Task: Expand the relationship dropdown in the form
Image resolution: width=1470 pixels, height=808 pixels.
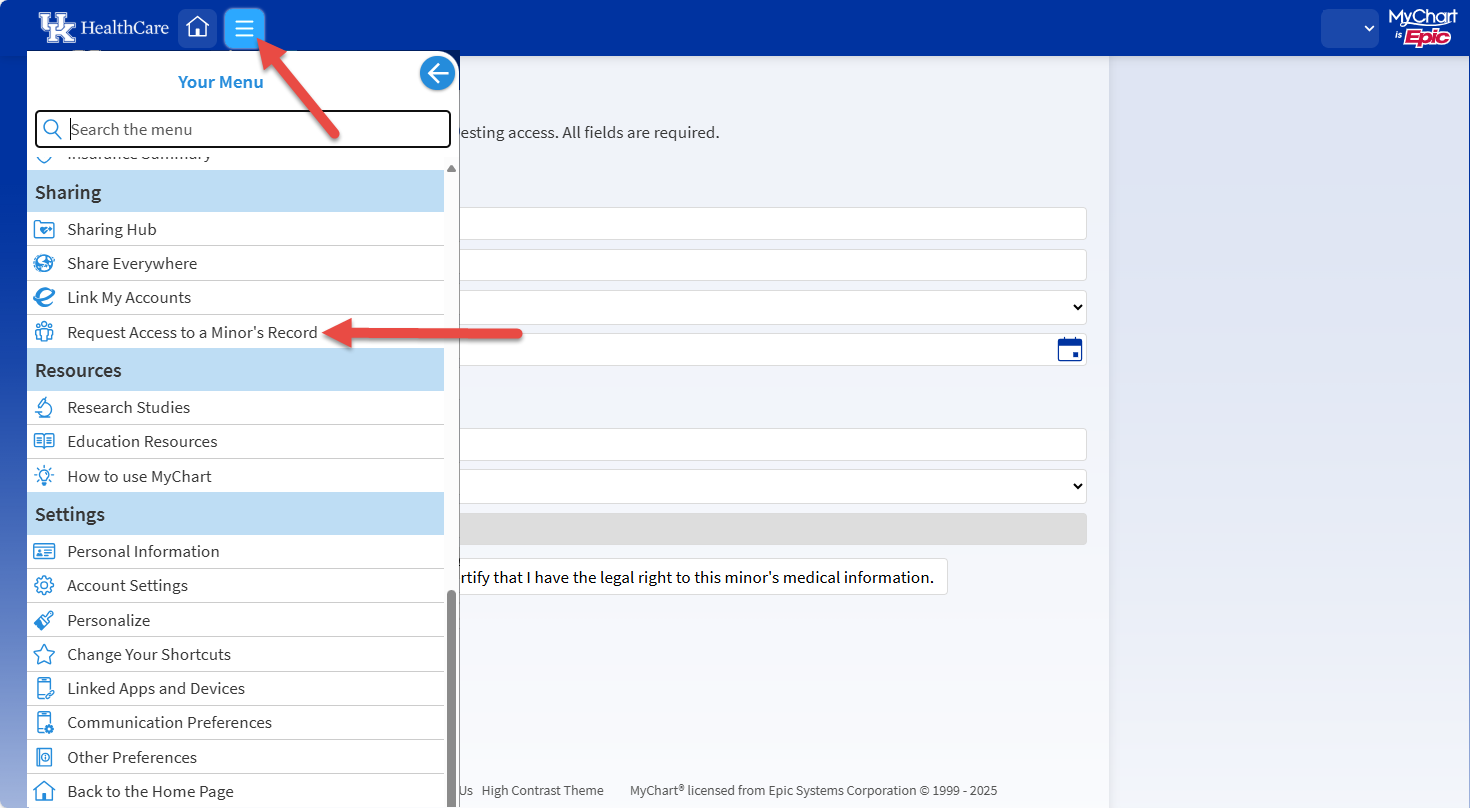Action: (1078, 307)
